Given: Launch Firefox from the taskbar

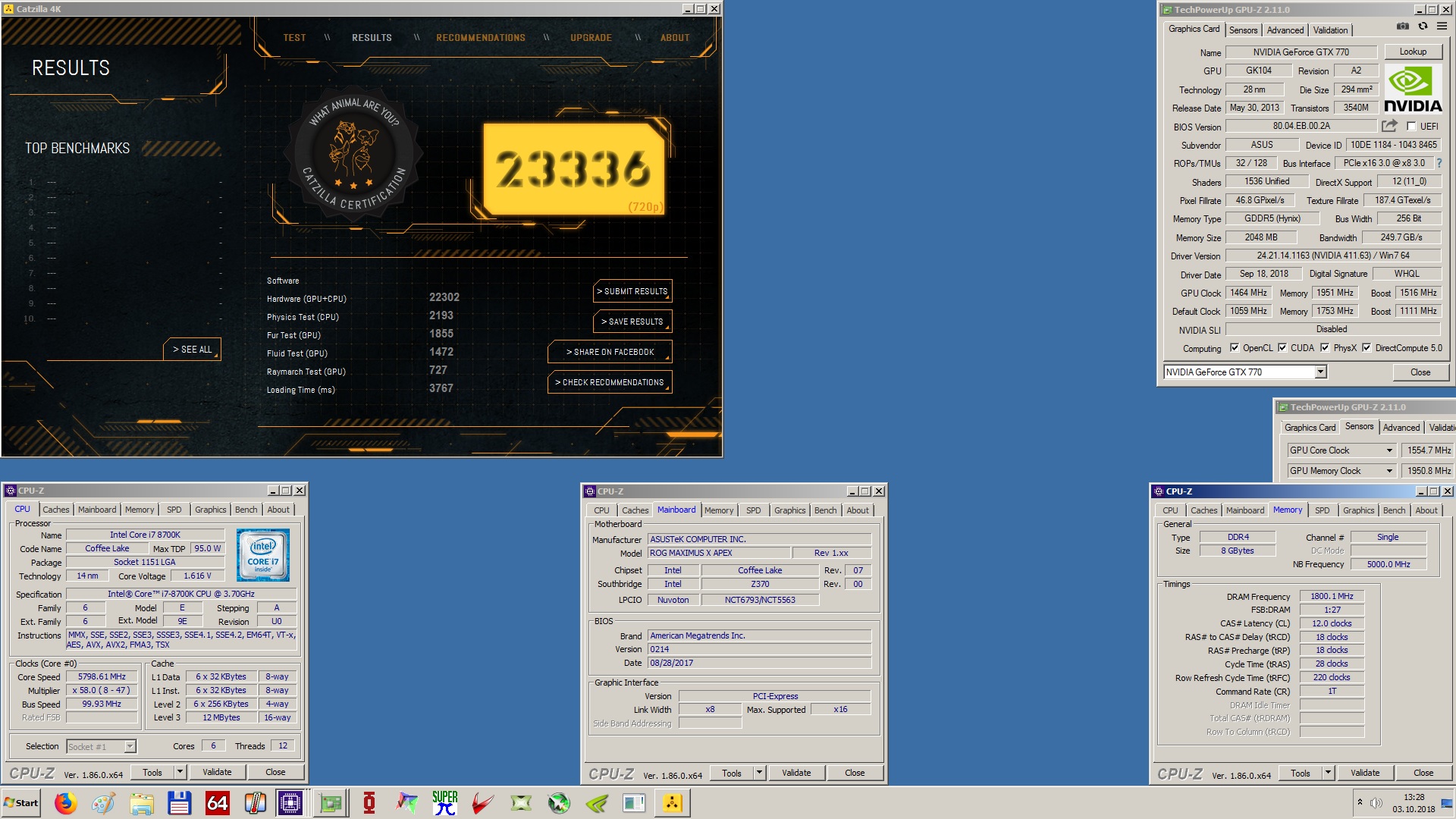Looking at the screenshot, I should click(66, 803).
